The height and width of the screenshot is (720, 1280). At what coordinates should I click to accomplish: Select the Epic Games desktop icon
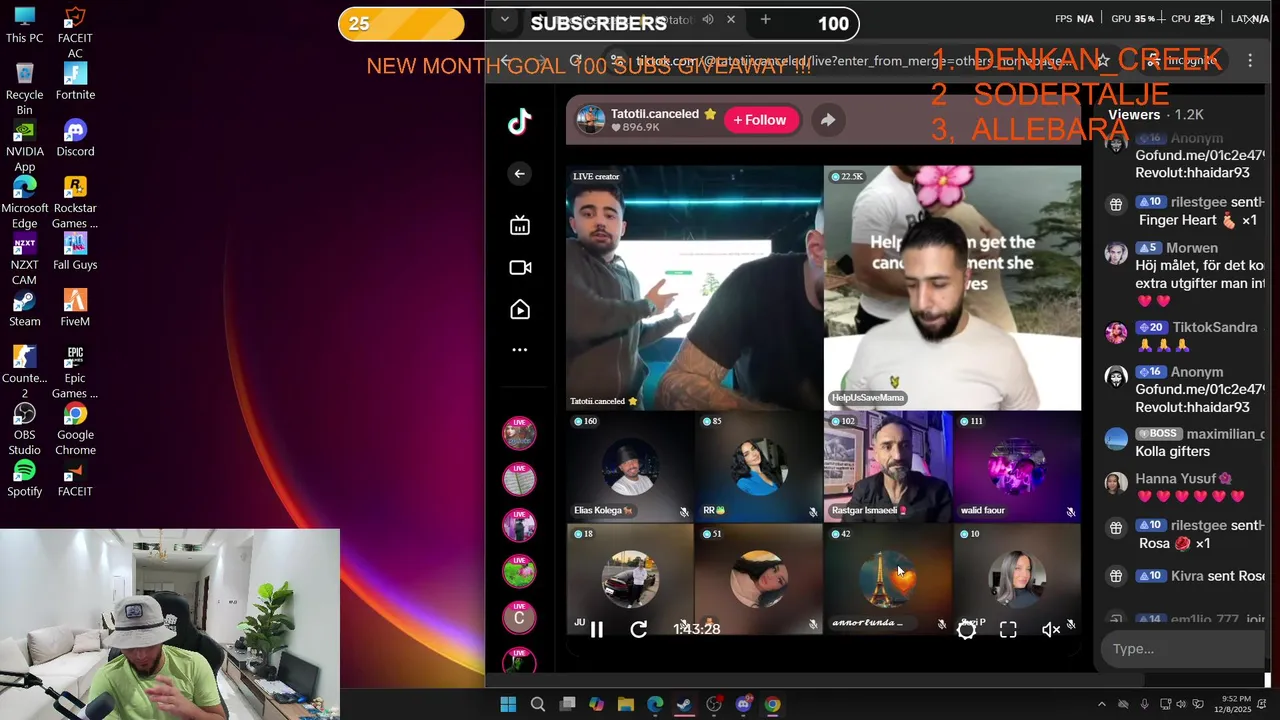click(x=75, y=373)
